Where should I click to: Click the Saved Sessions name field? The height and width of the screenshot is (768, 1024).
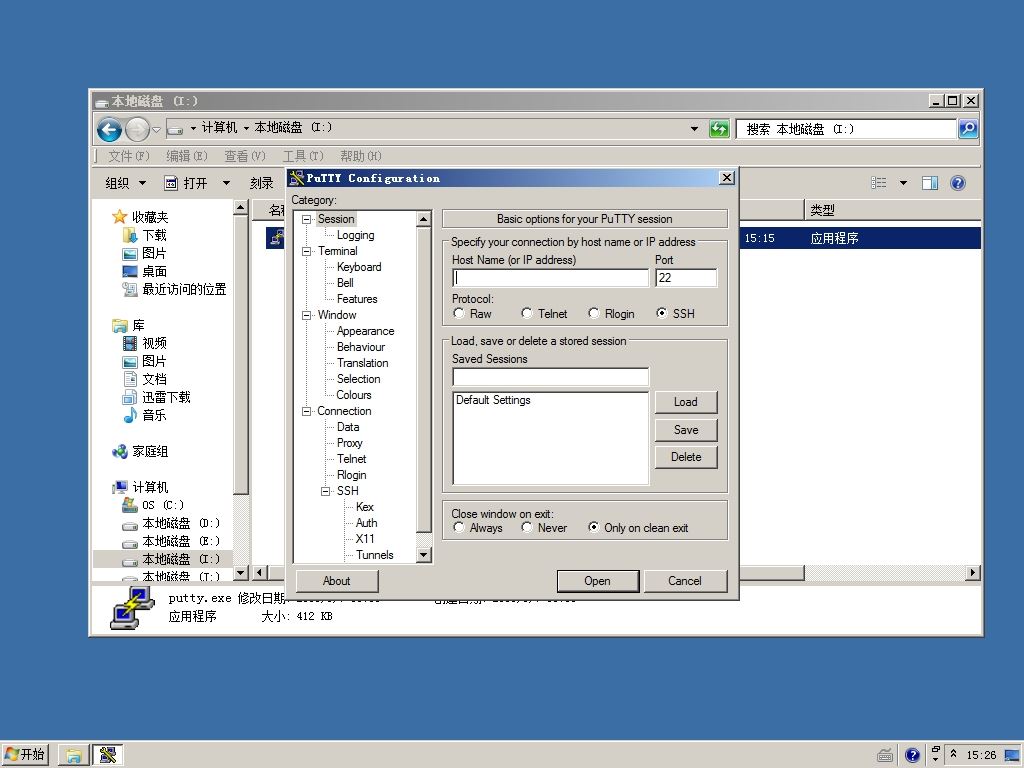click(x=551, y=377)
